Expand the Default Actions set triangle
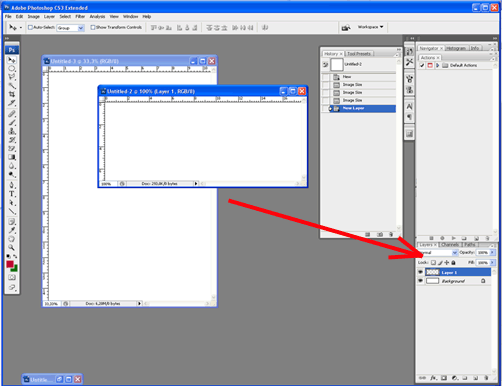 [x=438, y=65]
